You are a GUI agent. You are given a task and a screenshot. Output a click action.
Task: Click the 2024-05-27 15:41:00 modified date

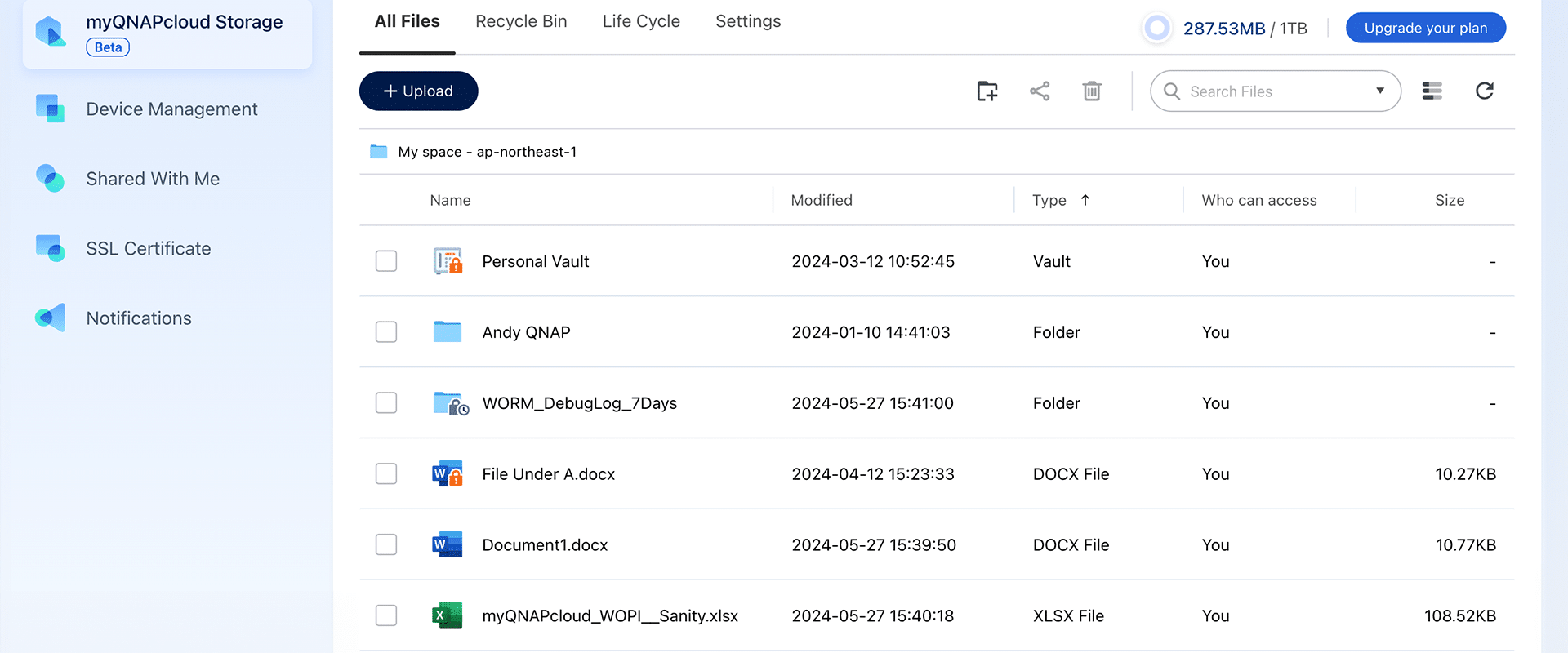(x=872, y=403)
